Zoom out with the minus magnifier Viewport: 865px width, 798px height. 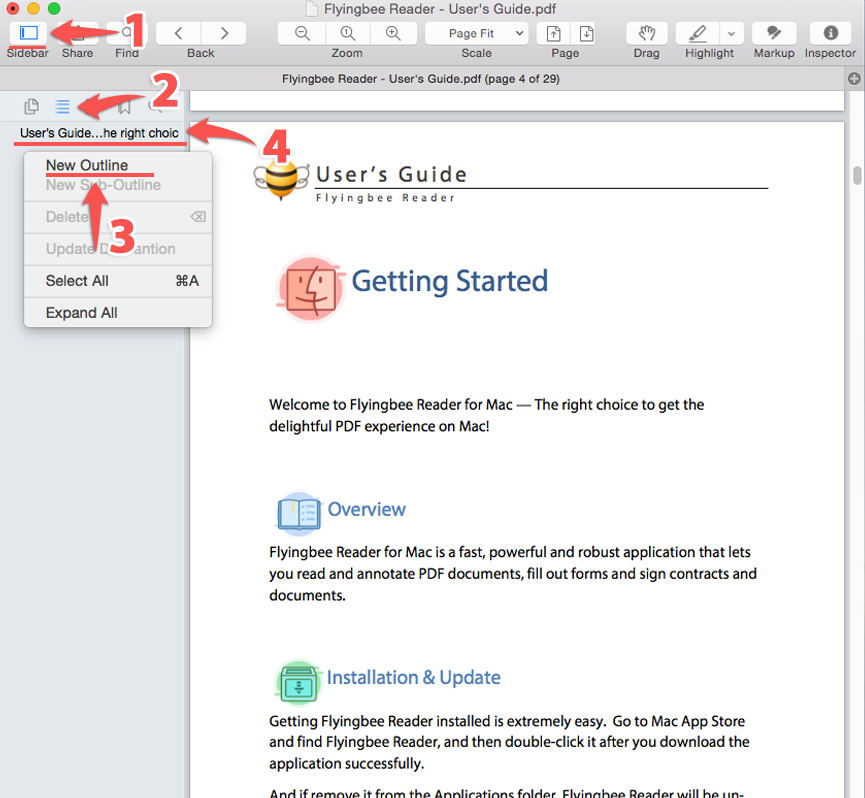302,33
